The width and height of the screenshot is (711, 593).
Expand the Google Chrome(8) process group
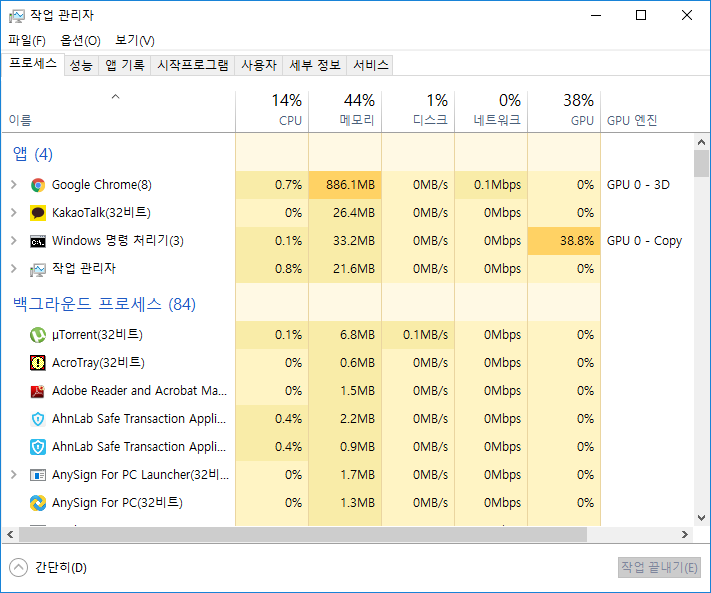(x=14, y=185)
